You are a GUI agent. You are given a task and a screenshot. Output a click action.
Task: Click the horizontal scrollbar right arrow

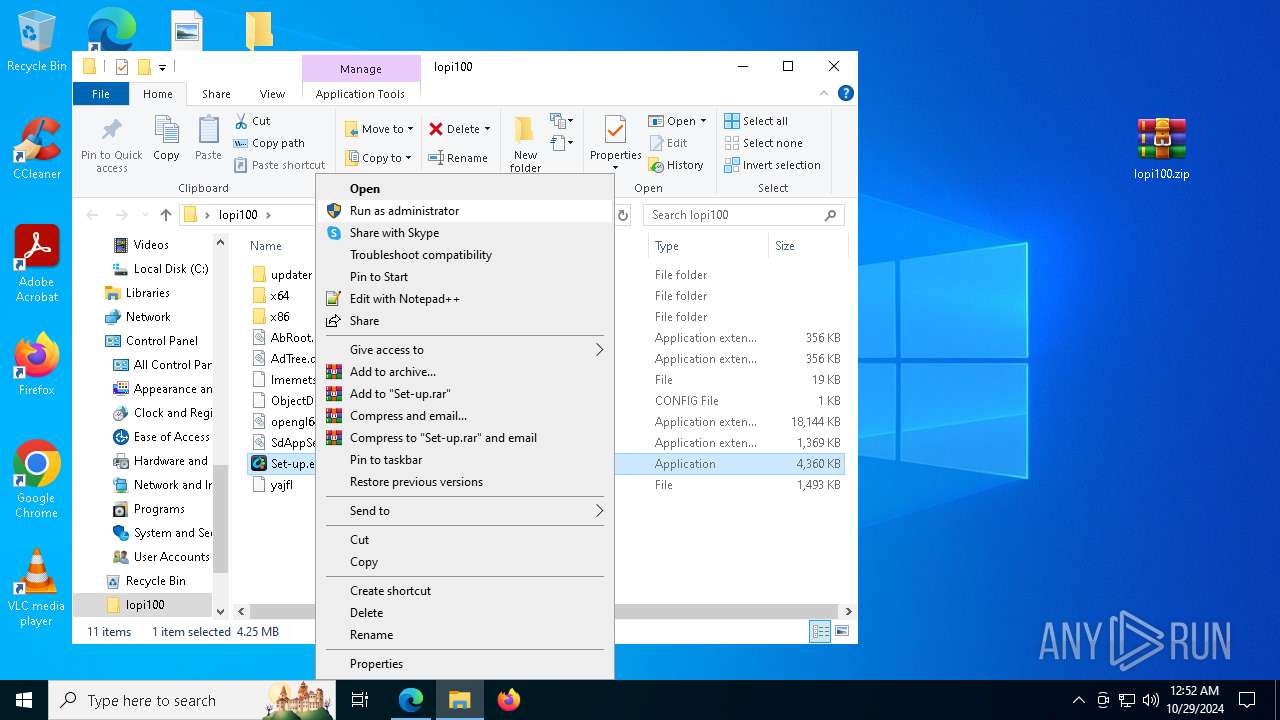point(848,611)
